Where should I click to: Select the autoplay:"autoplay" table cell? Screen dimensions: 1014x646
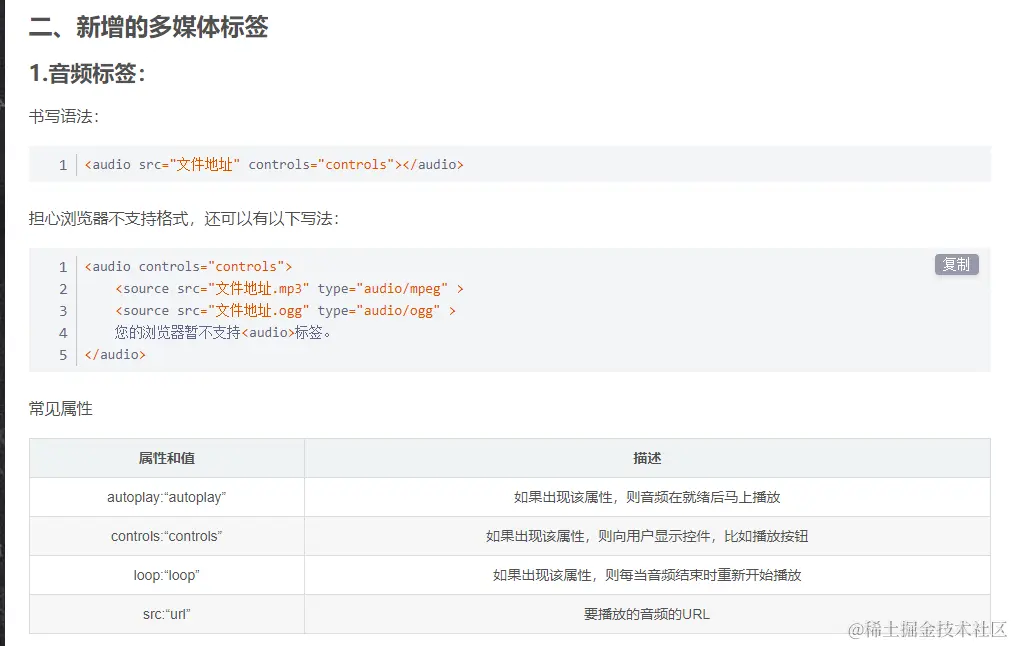point(167,497)
